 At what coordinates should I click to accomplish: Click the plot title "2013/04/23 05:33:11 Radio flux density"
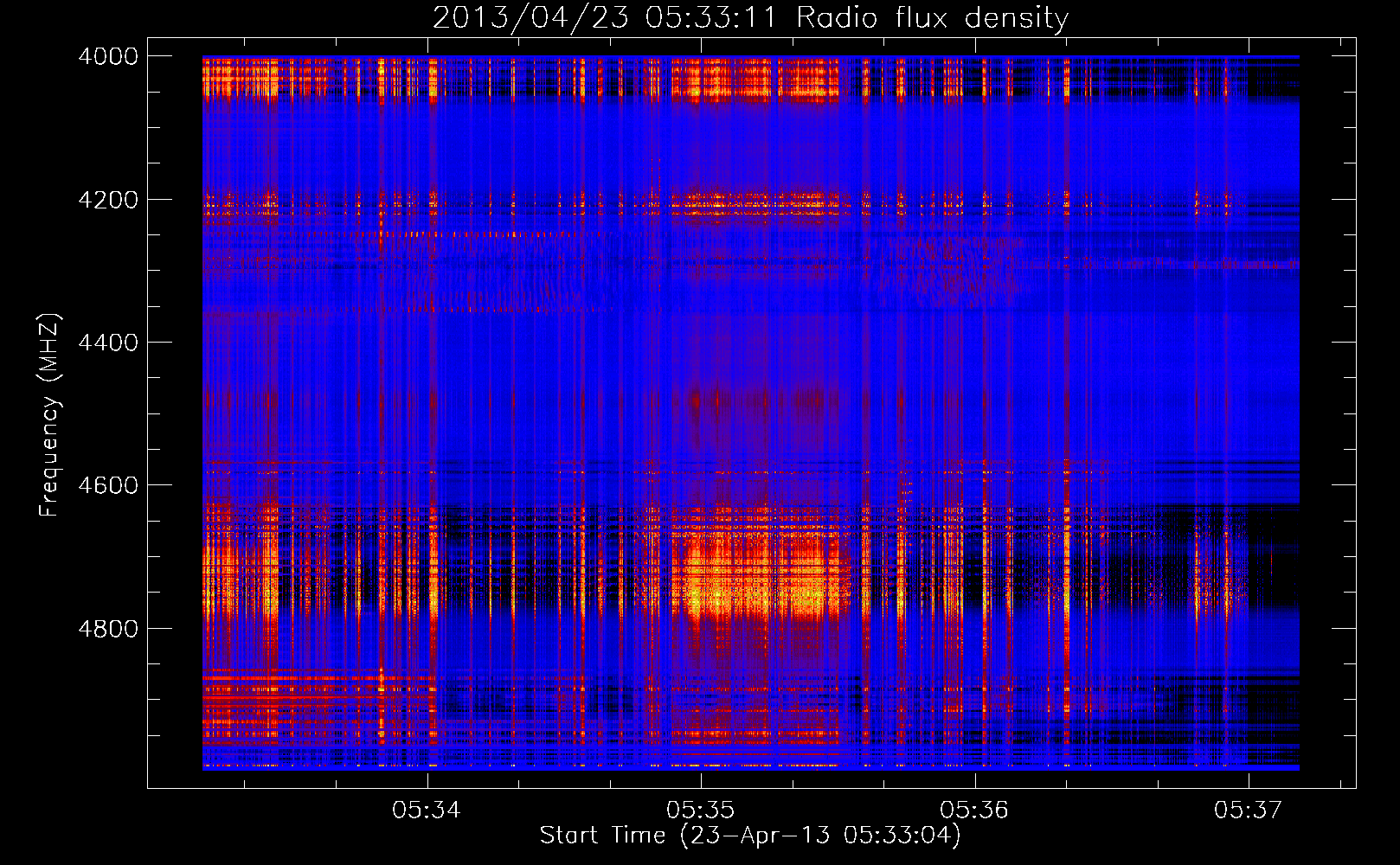pos(750,17)
